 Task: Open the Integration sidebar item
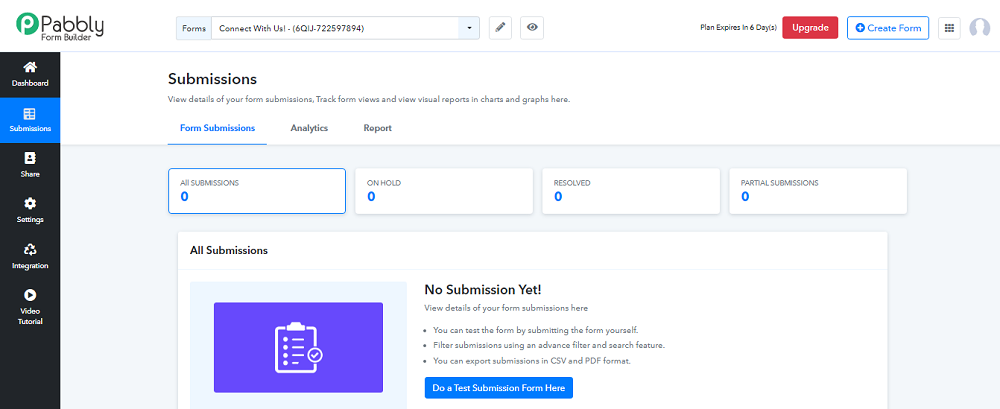(30, 257)
